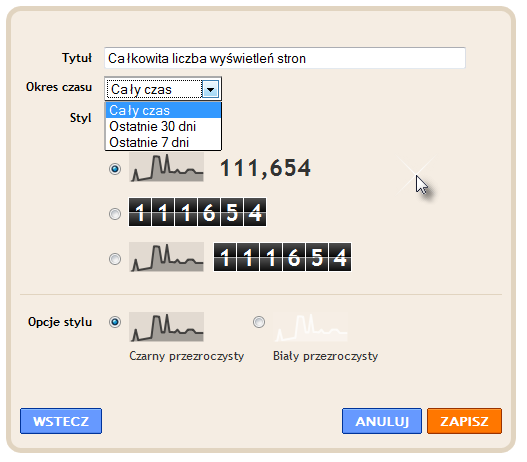The height and width of the screenshot is (462, 527).
Task: Select the graph with plain number style radio
Action: pos(115,169)
